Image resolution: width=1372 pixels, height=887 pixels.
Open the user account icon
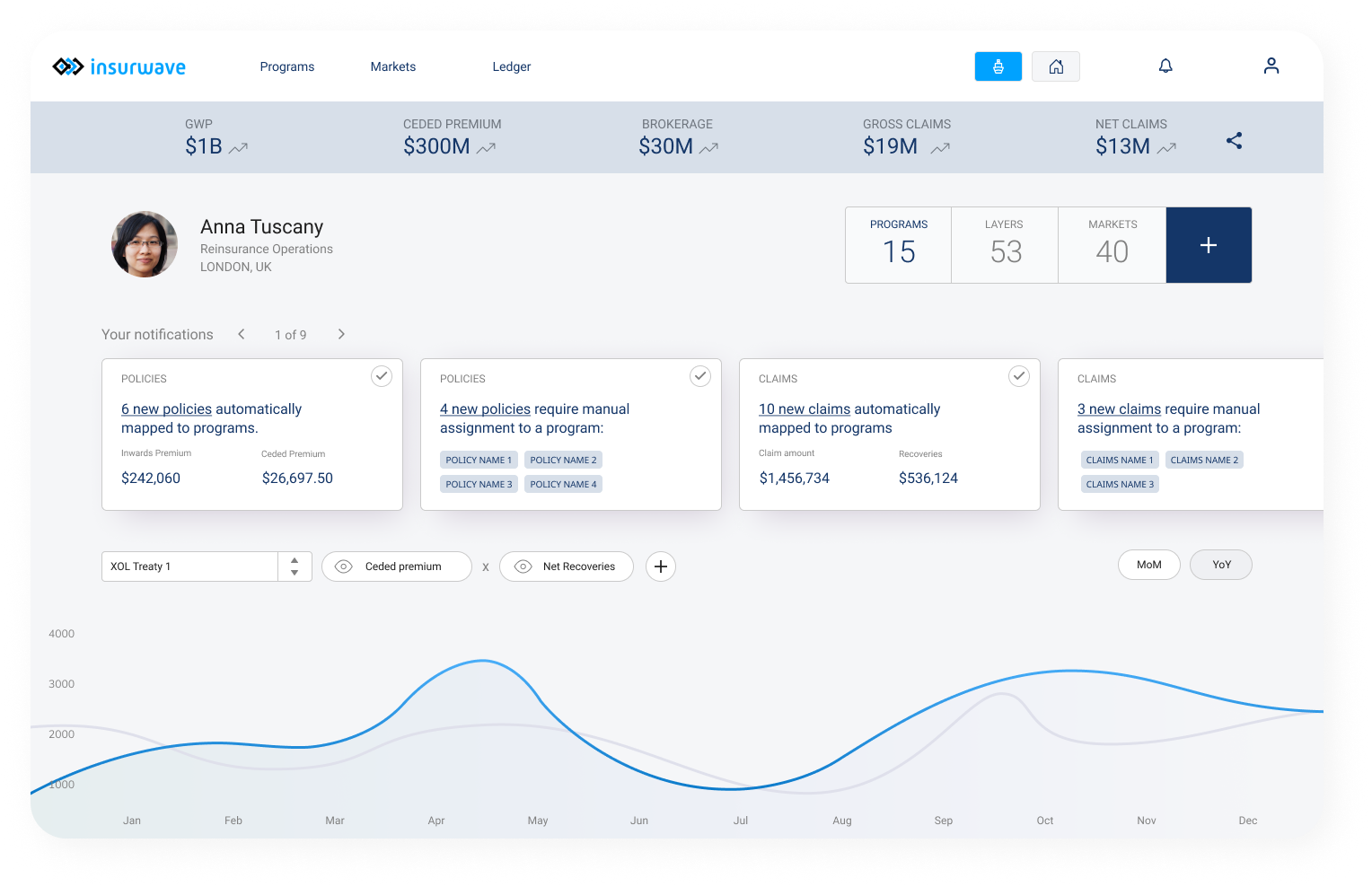(x=1271, y=66)
